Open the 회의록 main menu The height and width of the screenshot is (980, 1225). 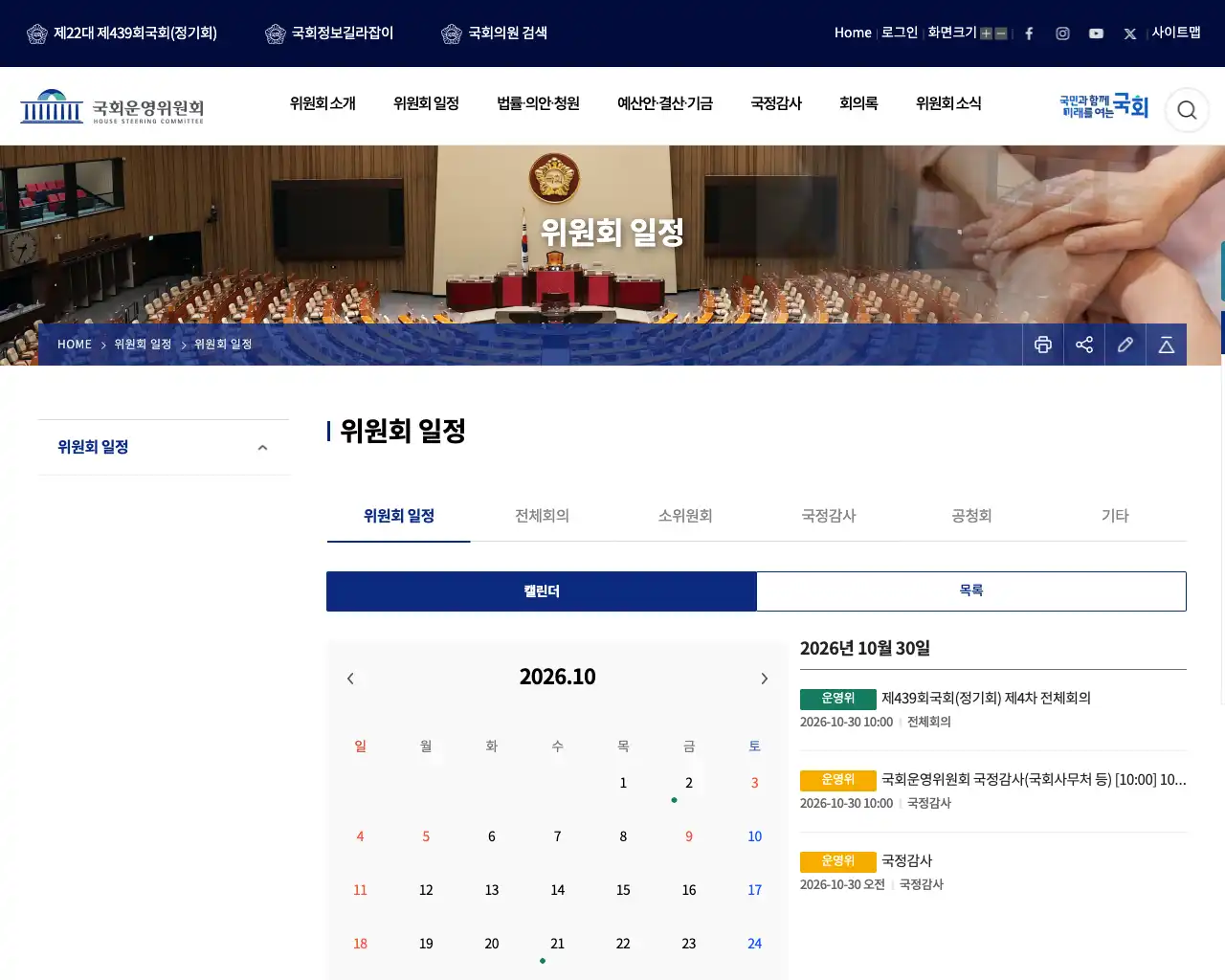[x=858, y=103]
